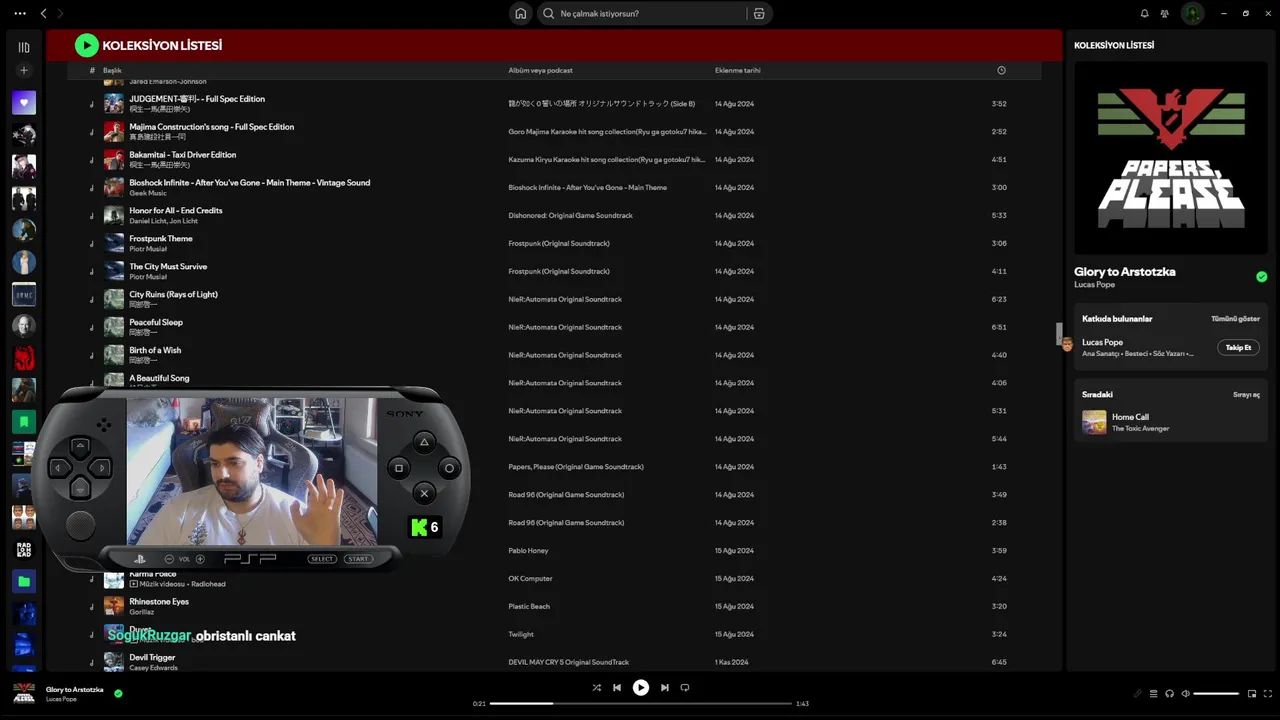The image size is (1280, 720).
Task: Toggle shuffle in the player bar
Action: pos(596,688)
